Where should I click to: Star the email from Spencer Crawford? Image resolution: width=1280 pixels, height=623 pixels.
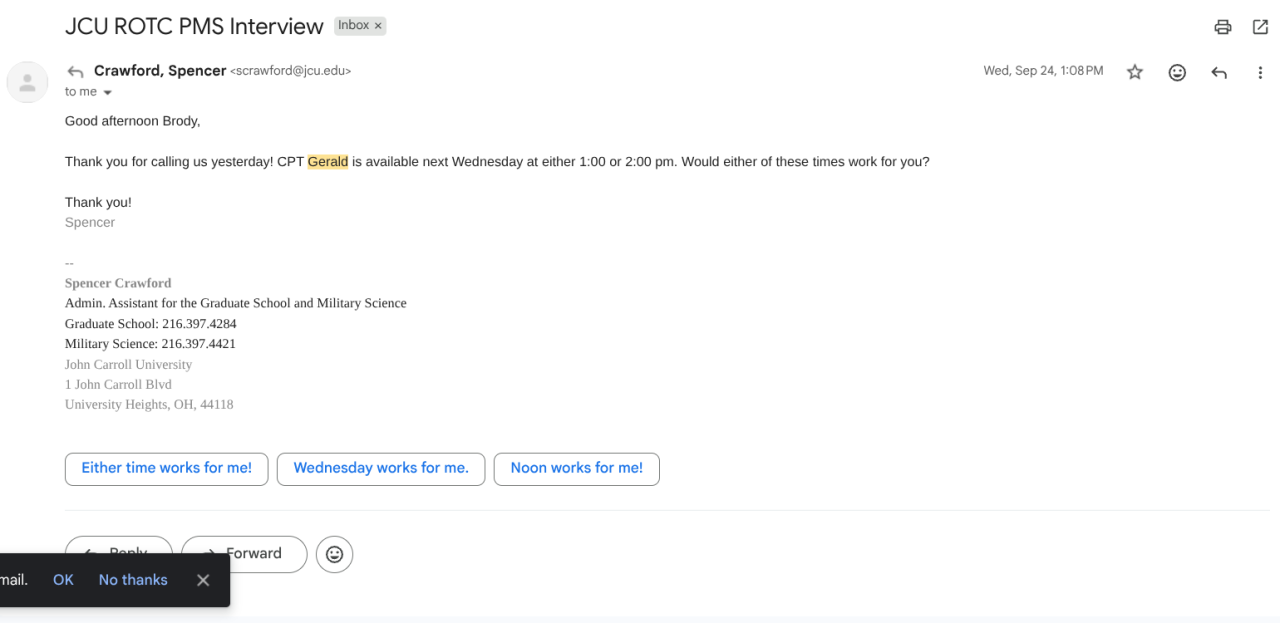1135,72
